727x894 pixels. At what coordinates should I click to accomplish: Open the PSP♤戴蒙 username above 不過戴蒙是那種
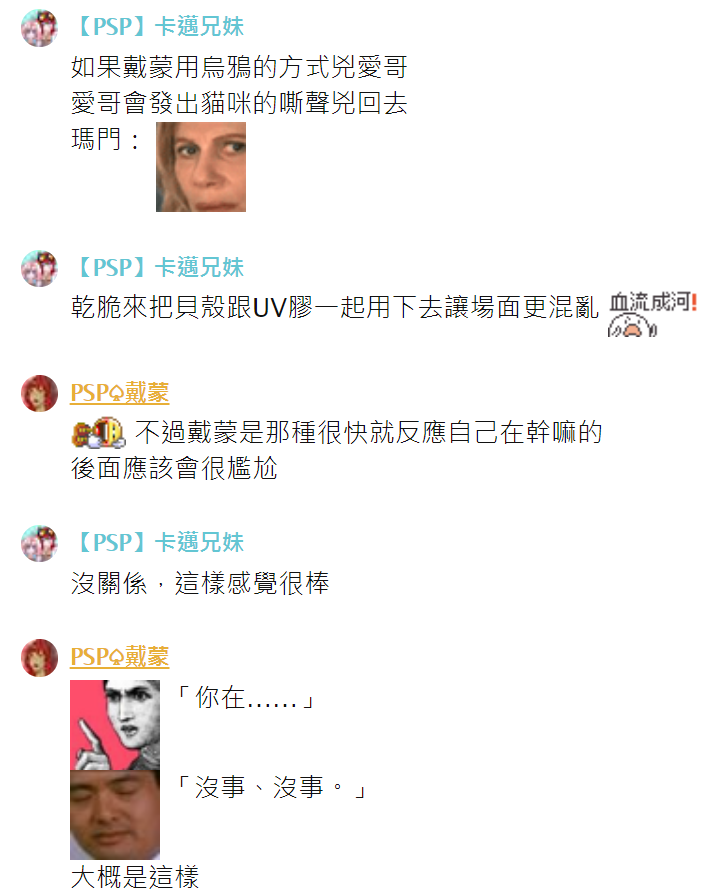point(120,393)
